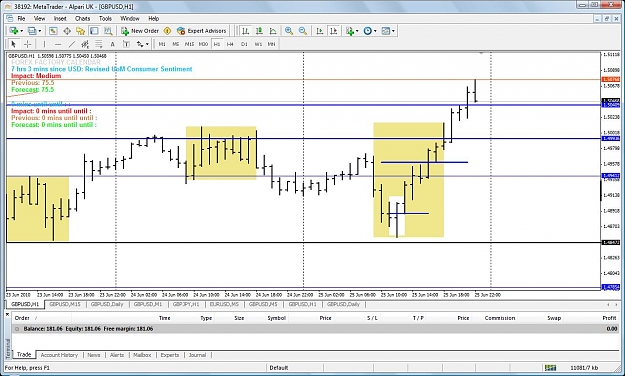Switch to the GBPUSD,M15 chart tab
The width and height of the screenshot is (625, 376).
[x=65, y=304]
